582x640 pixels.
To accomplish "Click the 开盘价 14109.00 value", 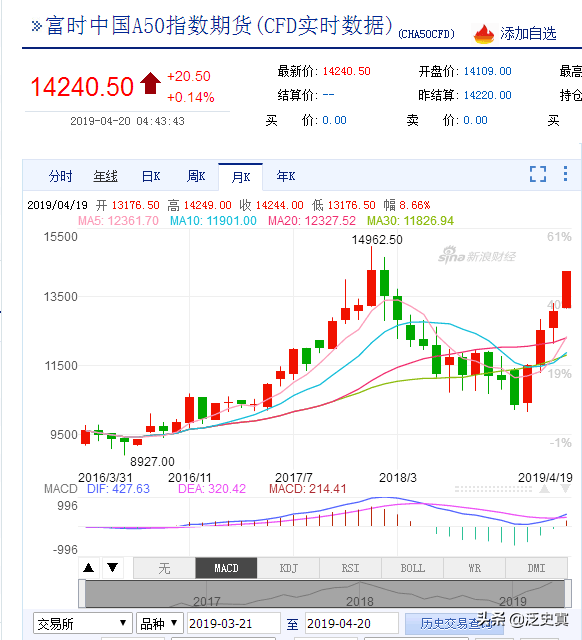I will point(487,71).
